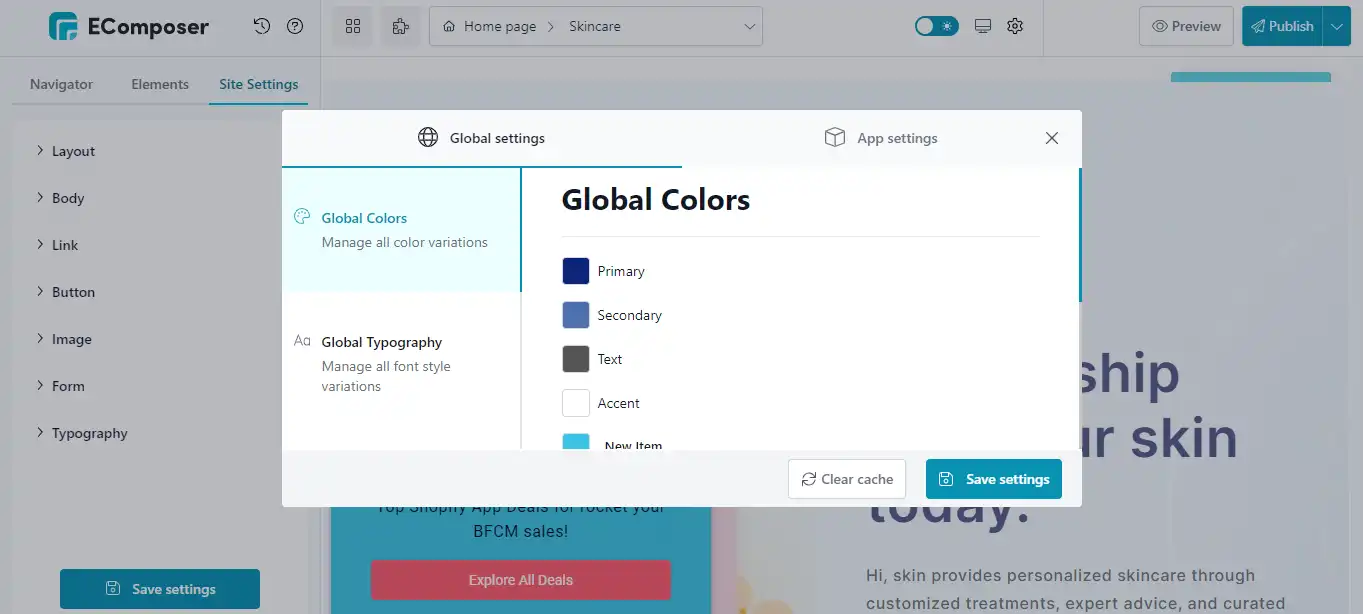Open the Secondary color swatch
The height and width of the screenshot is (614, 1363).
576,315
